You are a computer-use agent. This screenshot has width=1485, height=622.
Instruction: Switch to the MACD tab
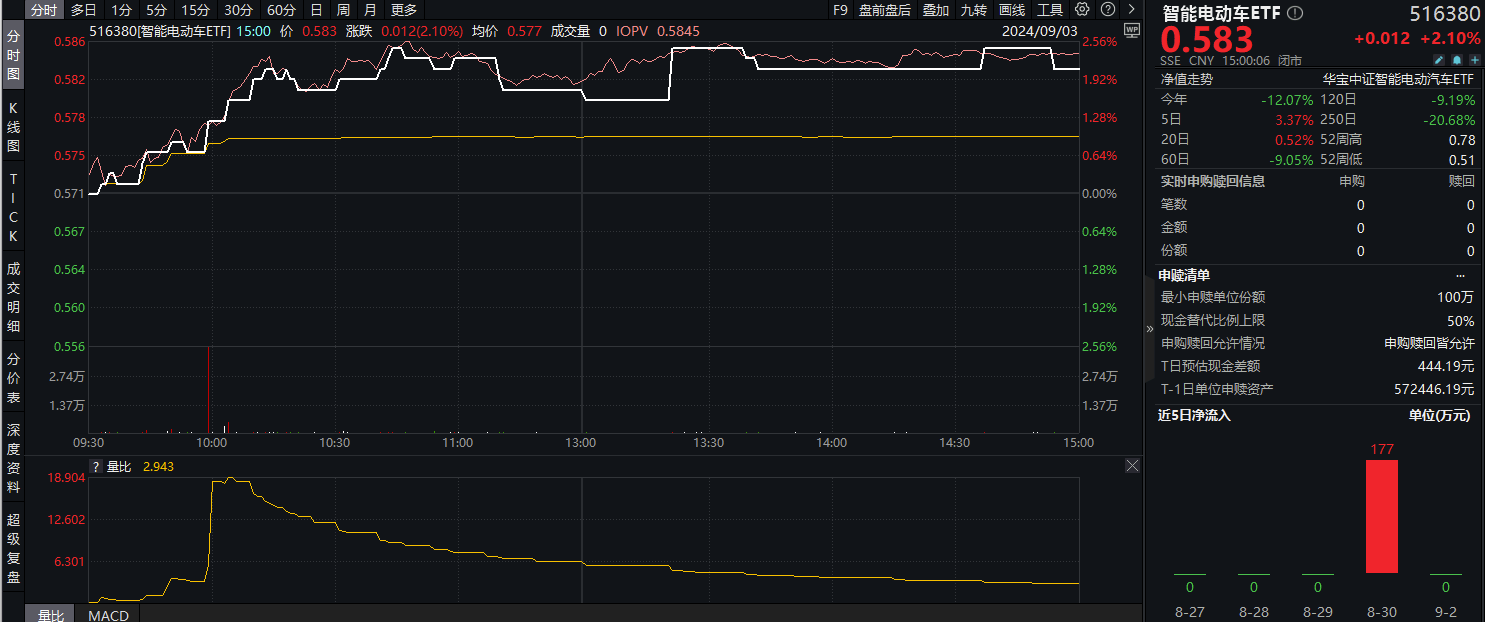point(107,616)
